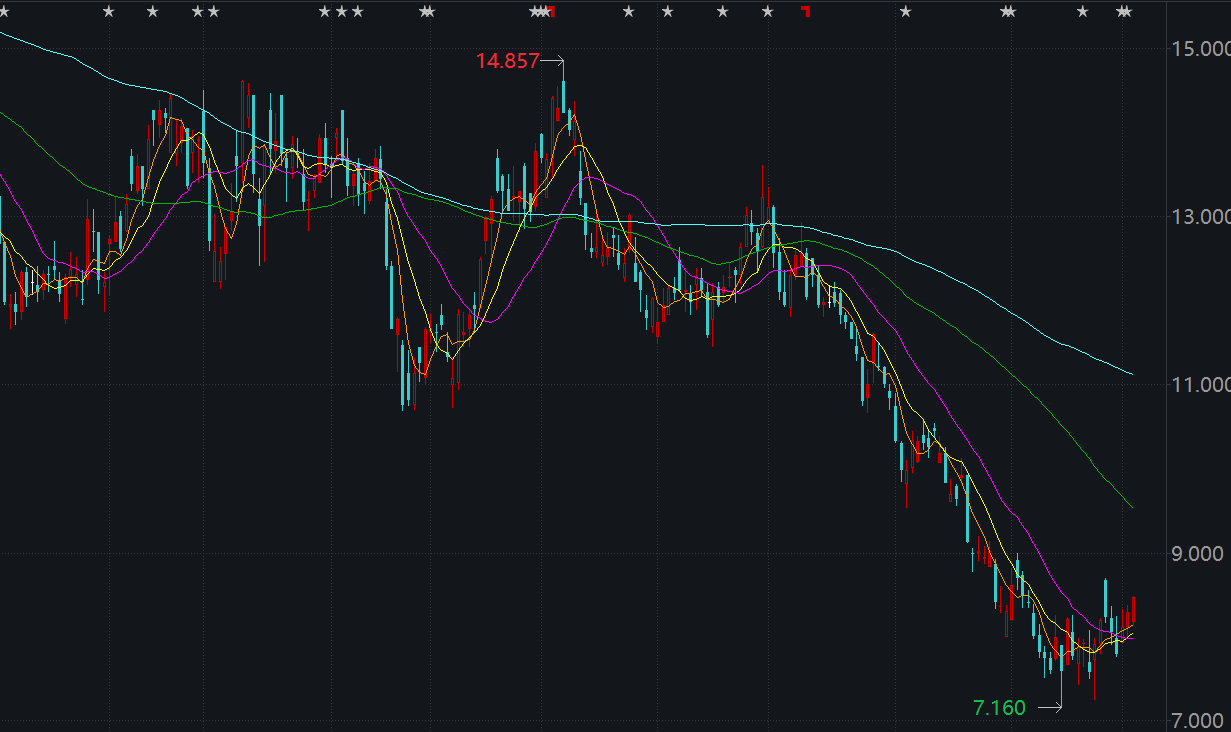Click the arrow pointing from the 14.857 label
Viewport: 1231px width, 732px height.
[553, 61]
